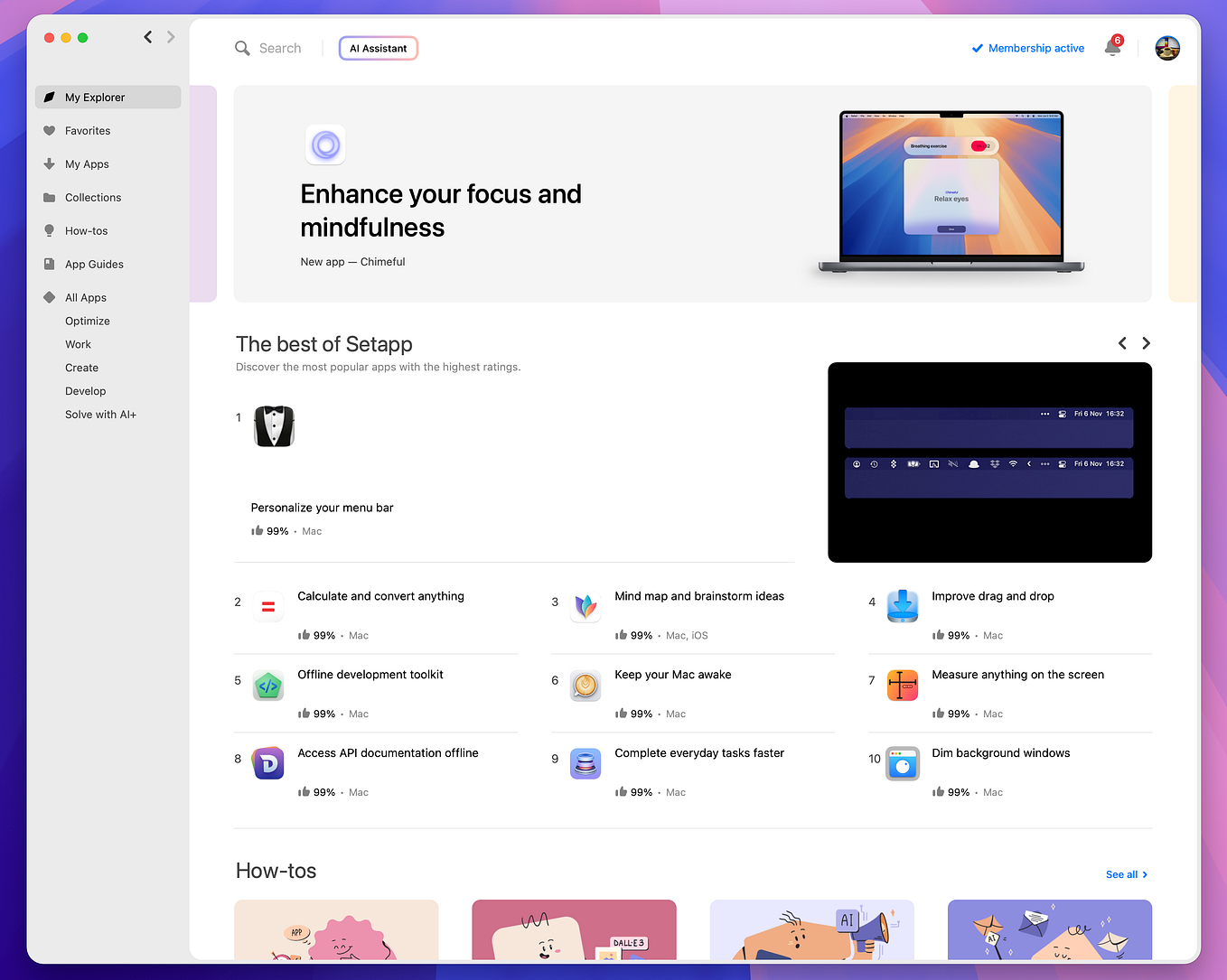Open the screen measuring app icon ranked 7
1227x980 pixels.
tap(903, 686)
